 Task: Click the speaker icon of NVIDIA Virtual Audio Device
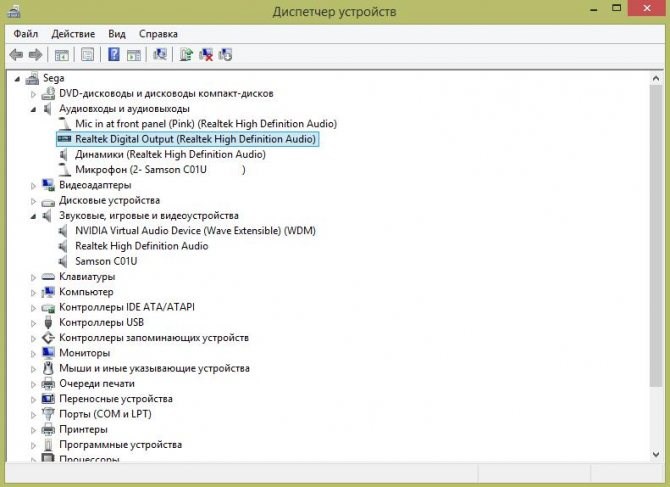(x=63, y=231)
